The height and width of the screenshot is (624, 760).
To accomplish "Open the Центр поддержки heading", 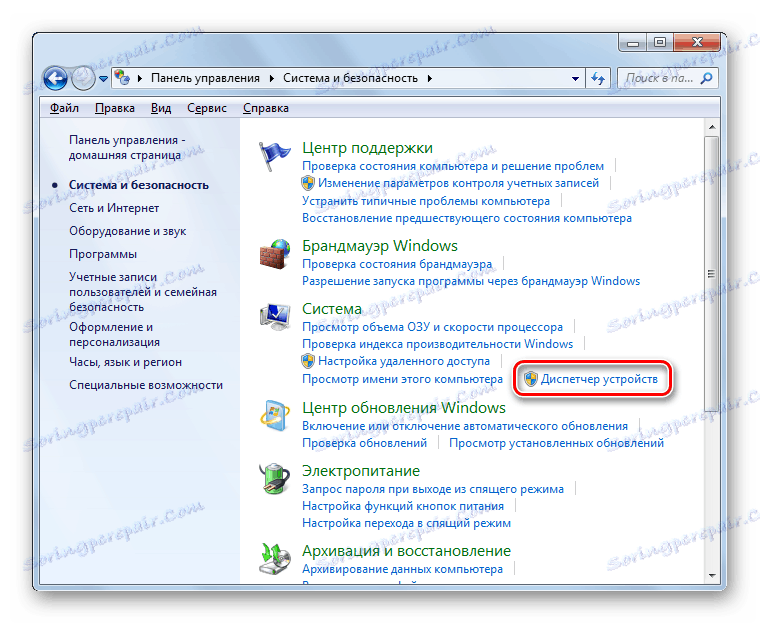I will [367, 147].
